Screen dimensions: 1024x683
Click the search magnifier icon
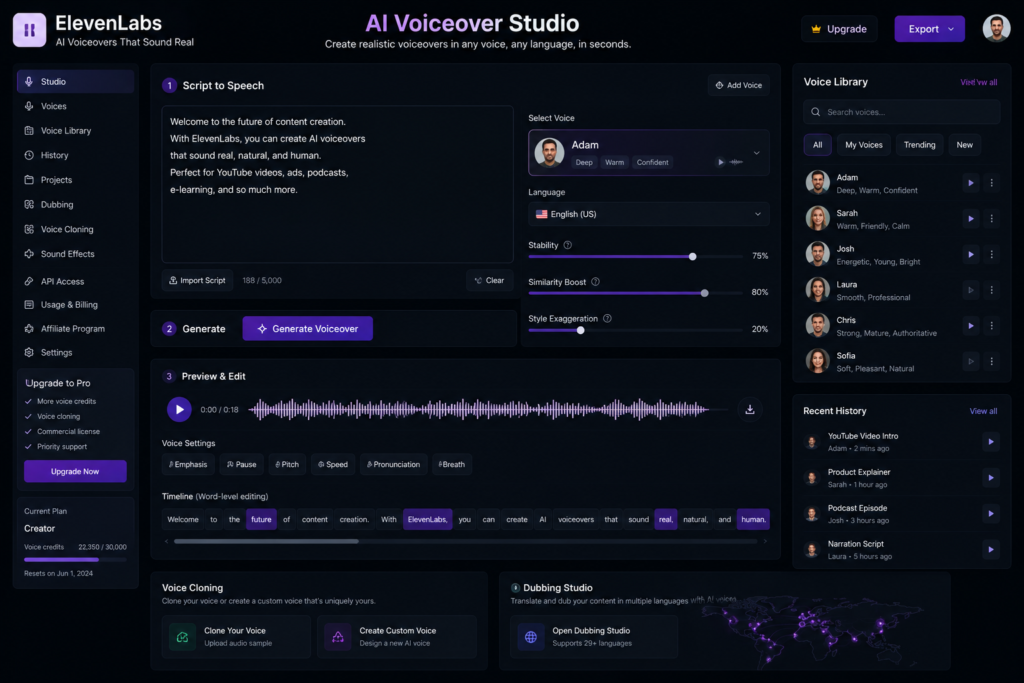pyautogui.click(x=816, y=112)
